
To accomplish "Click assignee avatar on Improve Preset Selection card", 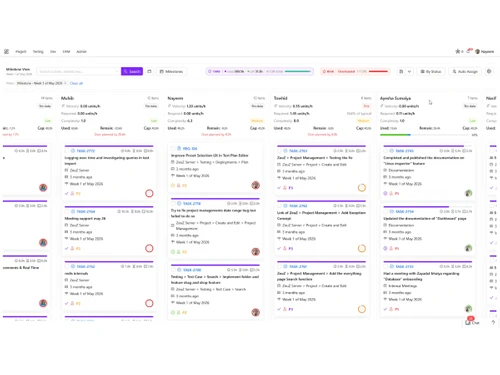I will point(256,185).
